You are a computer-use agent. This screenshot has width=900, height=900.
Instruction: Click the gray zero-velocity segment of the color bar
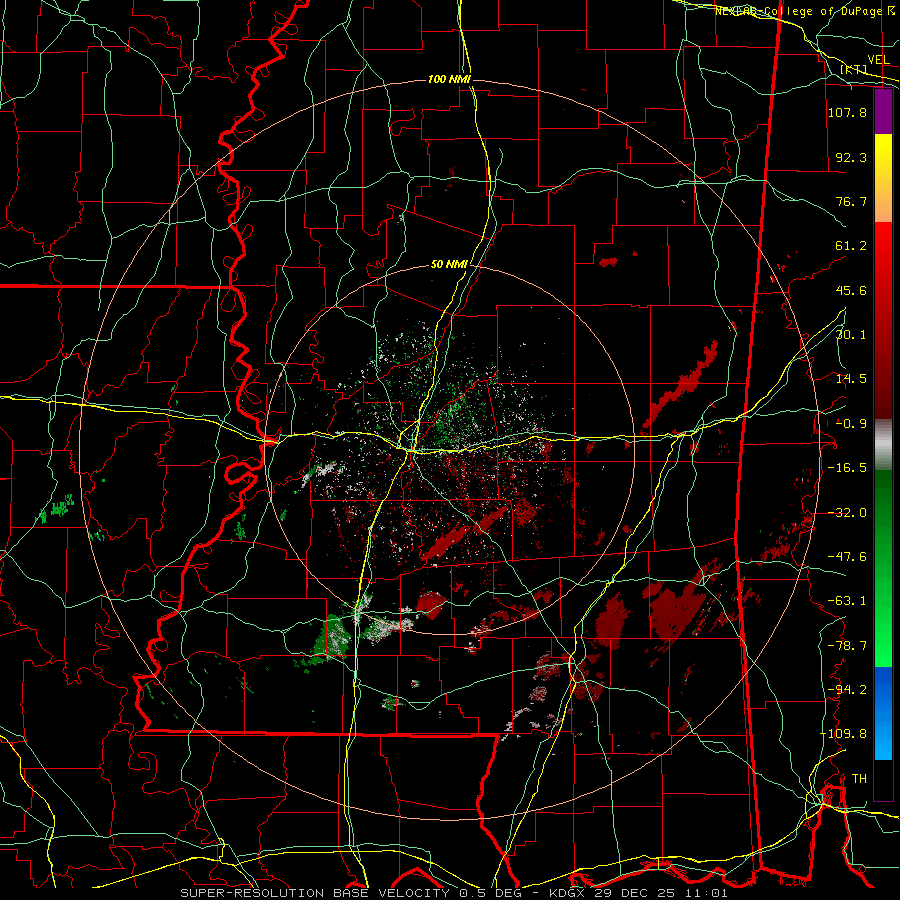pos(883,445)
